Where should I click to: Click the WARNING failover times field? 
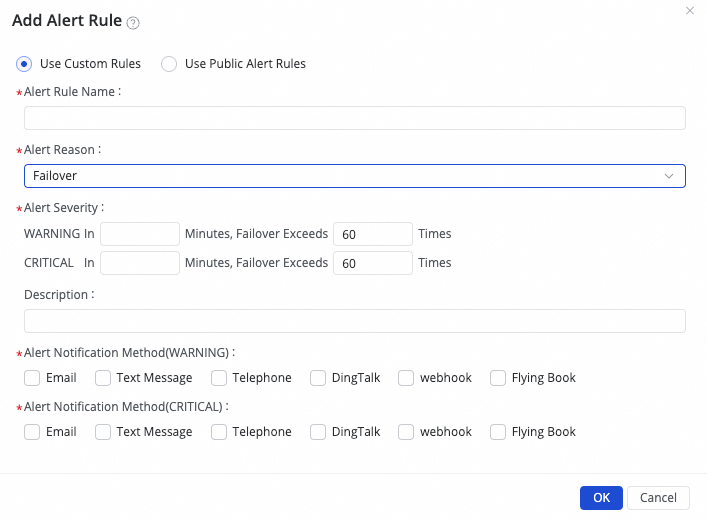pos(373,234)
